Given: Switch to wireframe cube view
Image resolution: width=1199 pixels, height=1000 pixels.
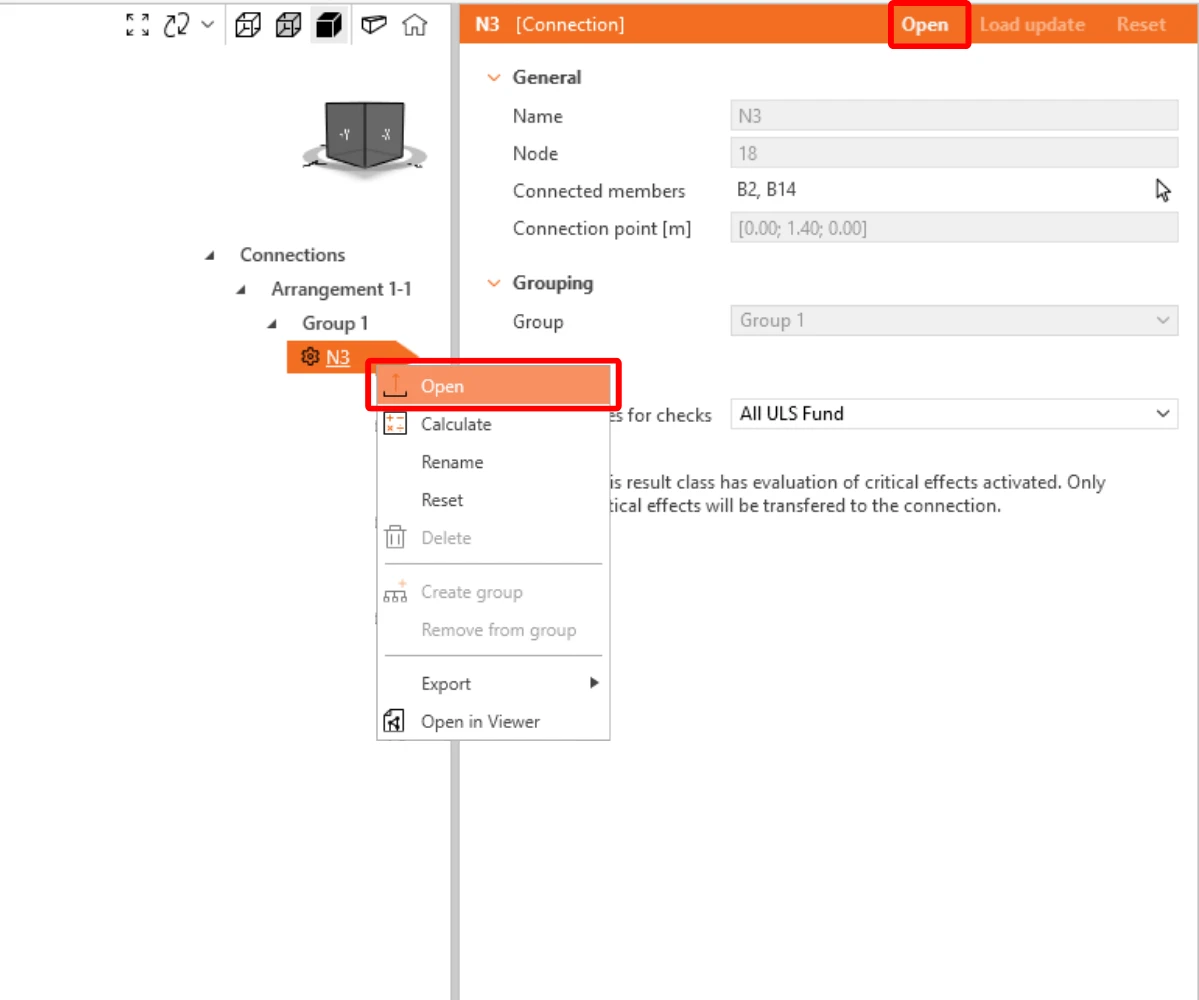Looking at the screenshot, I should pos(249,25).
